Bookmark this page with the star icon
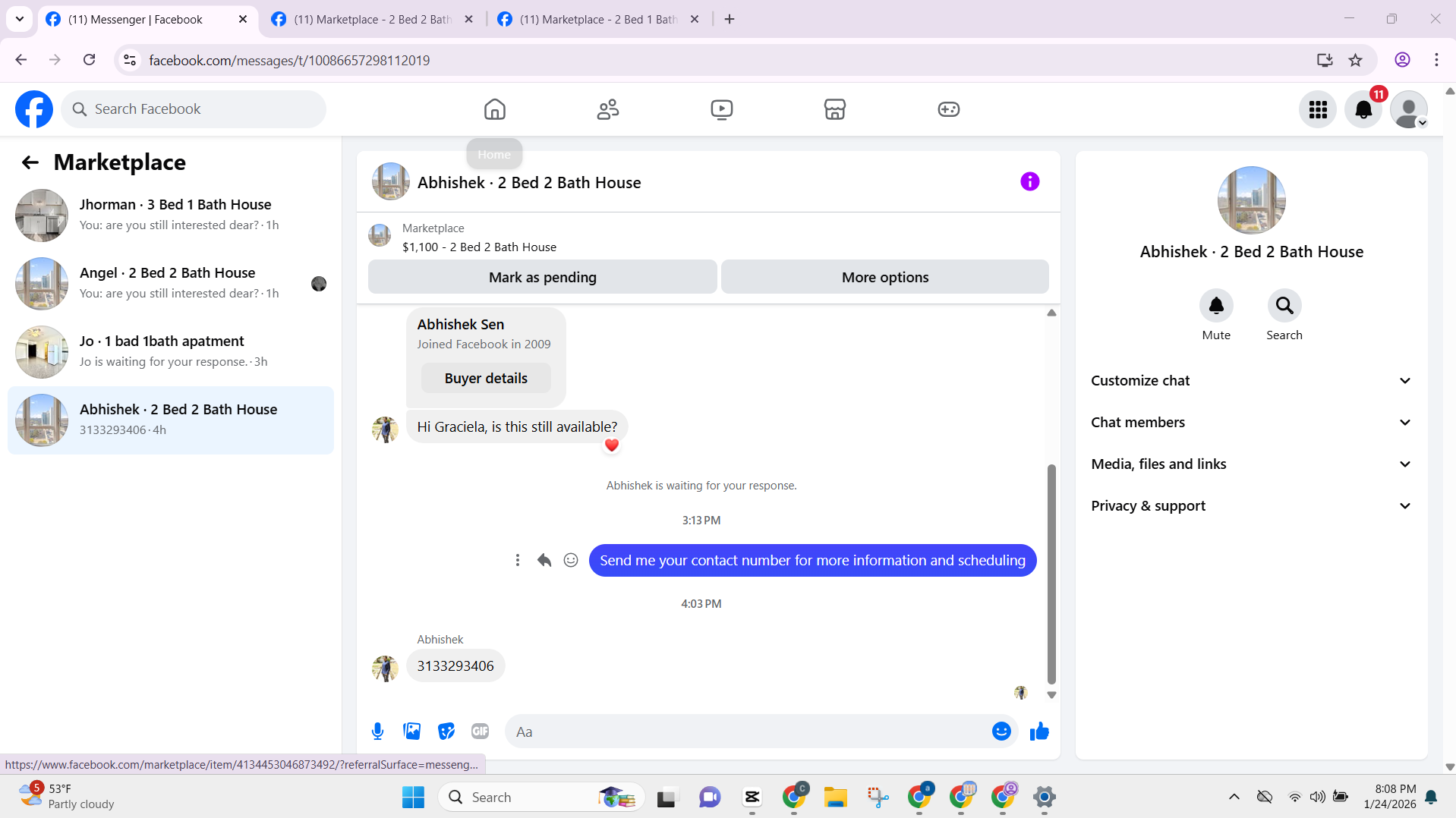 pyautogui.click(x=1355, y=60)
